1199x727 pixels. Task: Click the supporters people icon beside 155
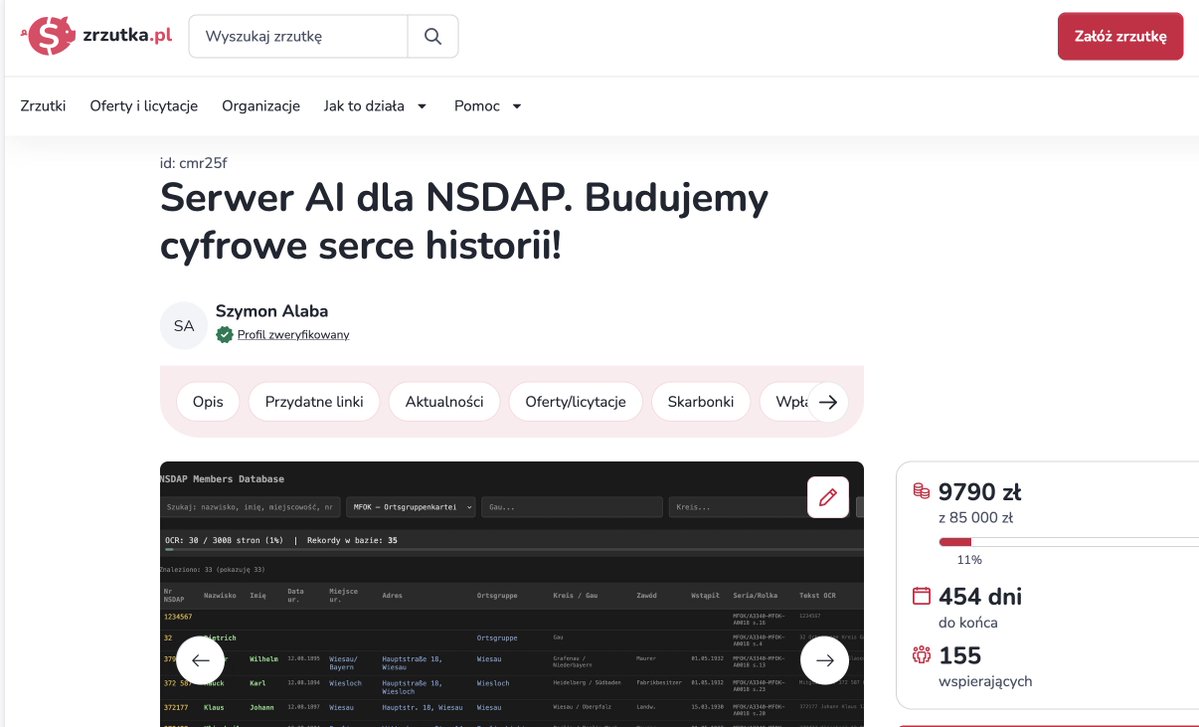click(x=921, y=654)
